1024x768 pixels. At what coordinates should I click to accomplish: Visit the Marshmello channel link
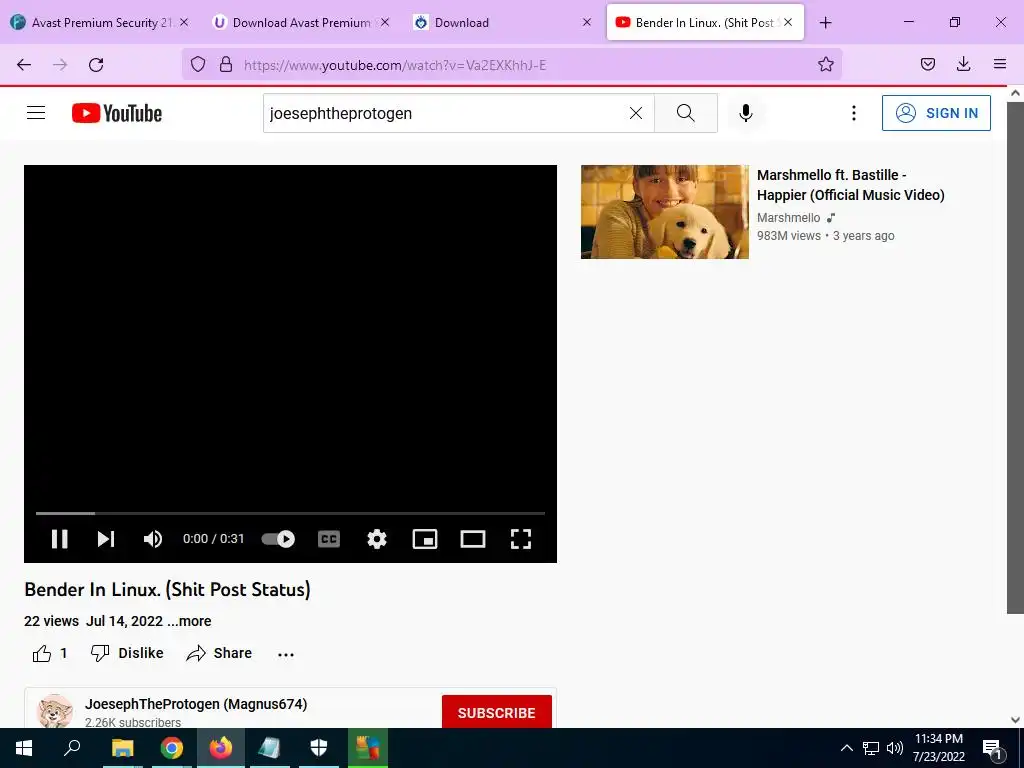[788, 217]
